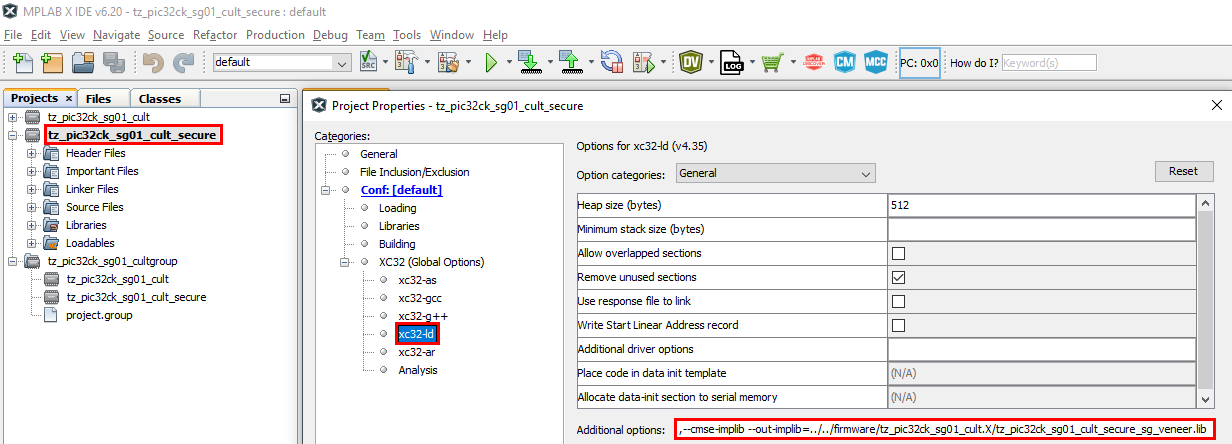Select the General category
This screenshot has height=444, width=1232.
[378, 154]
